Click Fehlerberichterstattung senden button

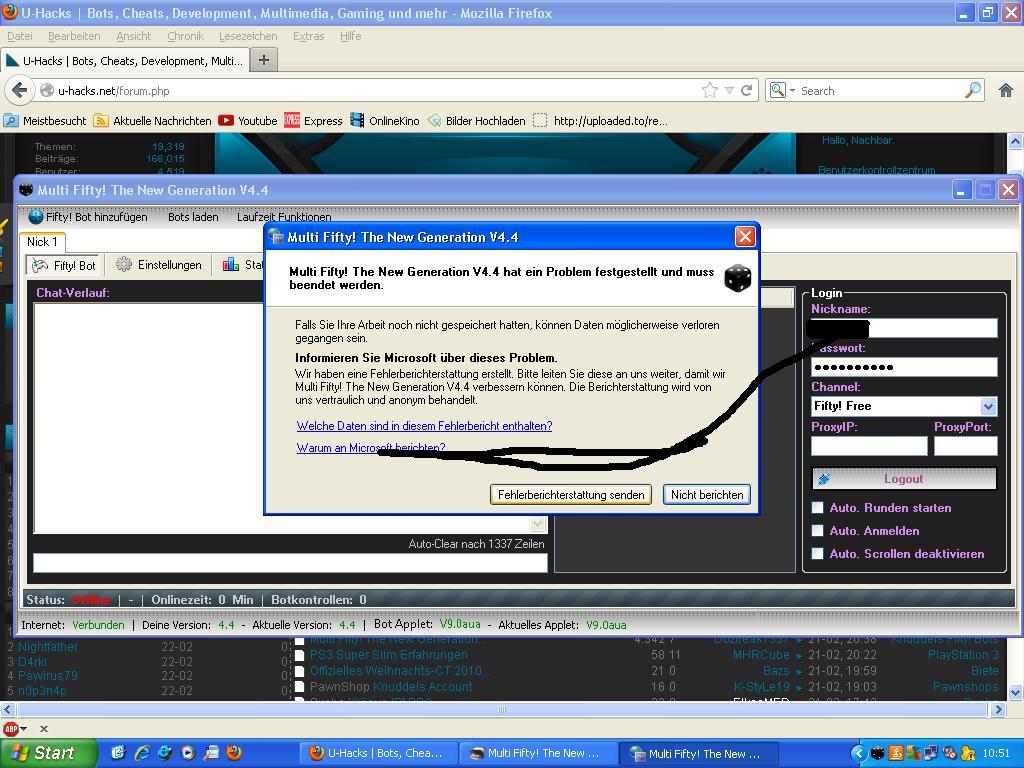(571, 495)
